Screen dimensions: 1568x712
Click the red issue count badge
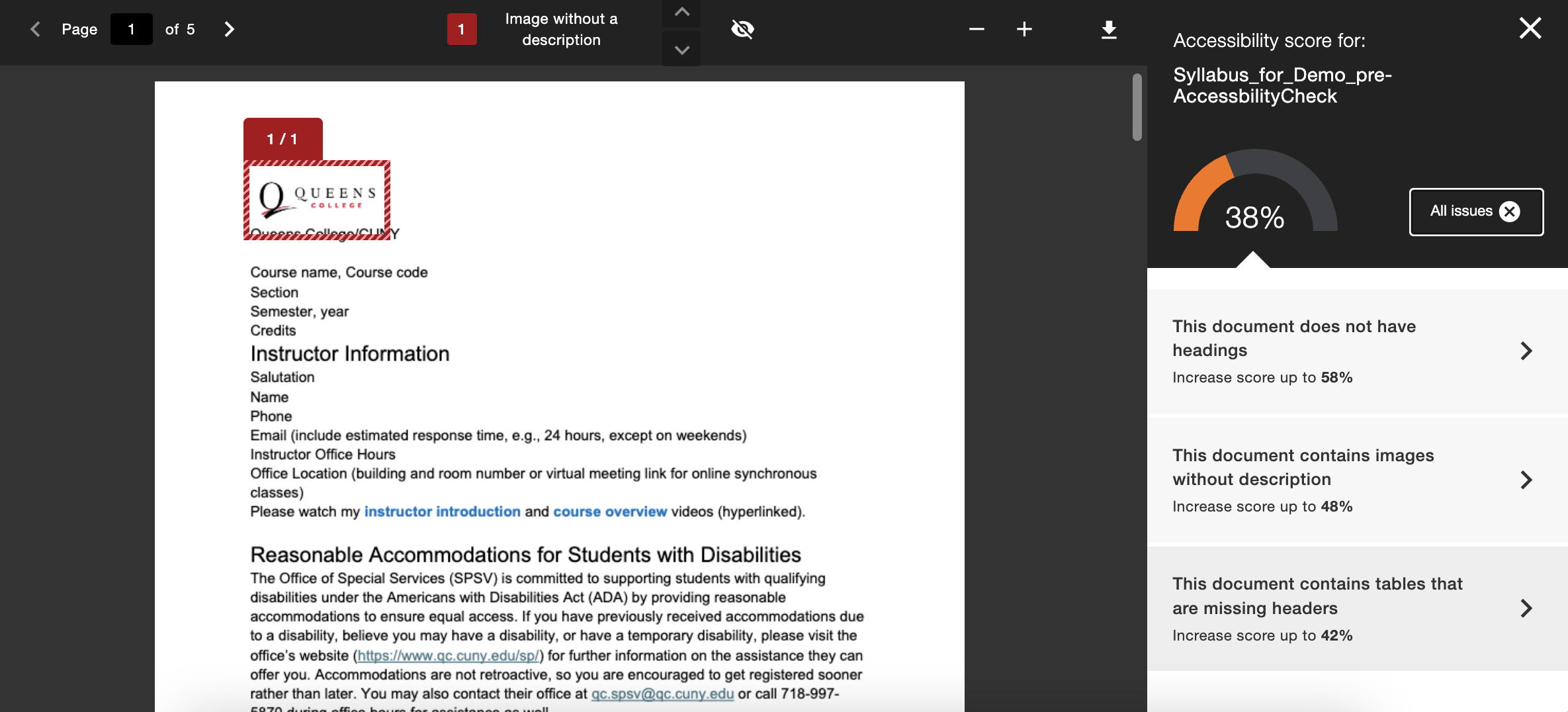pos(461,29)
